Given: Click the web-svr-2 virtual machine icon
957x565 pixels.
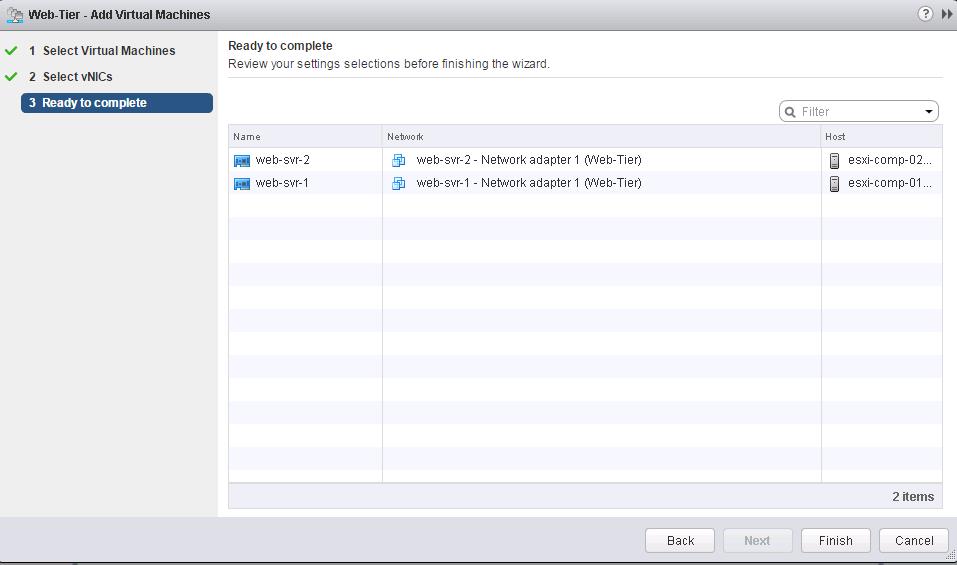Looking at the screenshot, I should pyautogui.click(x=242, y=160).
